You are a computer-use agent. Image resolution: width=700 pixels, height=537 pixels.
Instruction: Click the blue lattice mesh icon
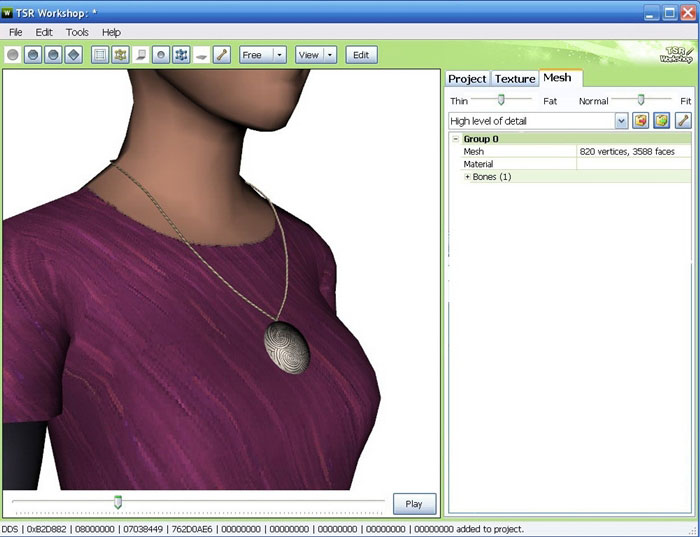(x=181, y=55)
